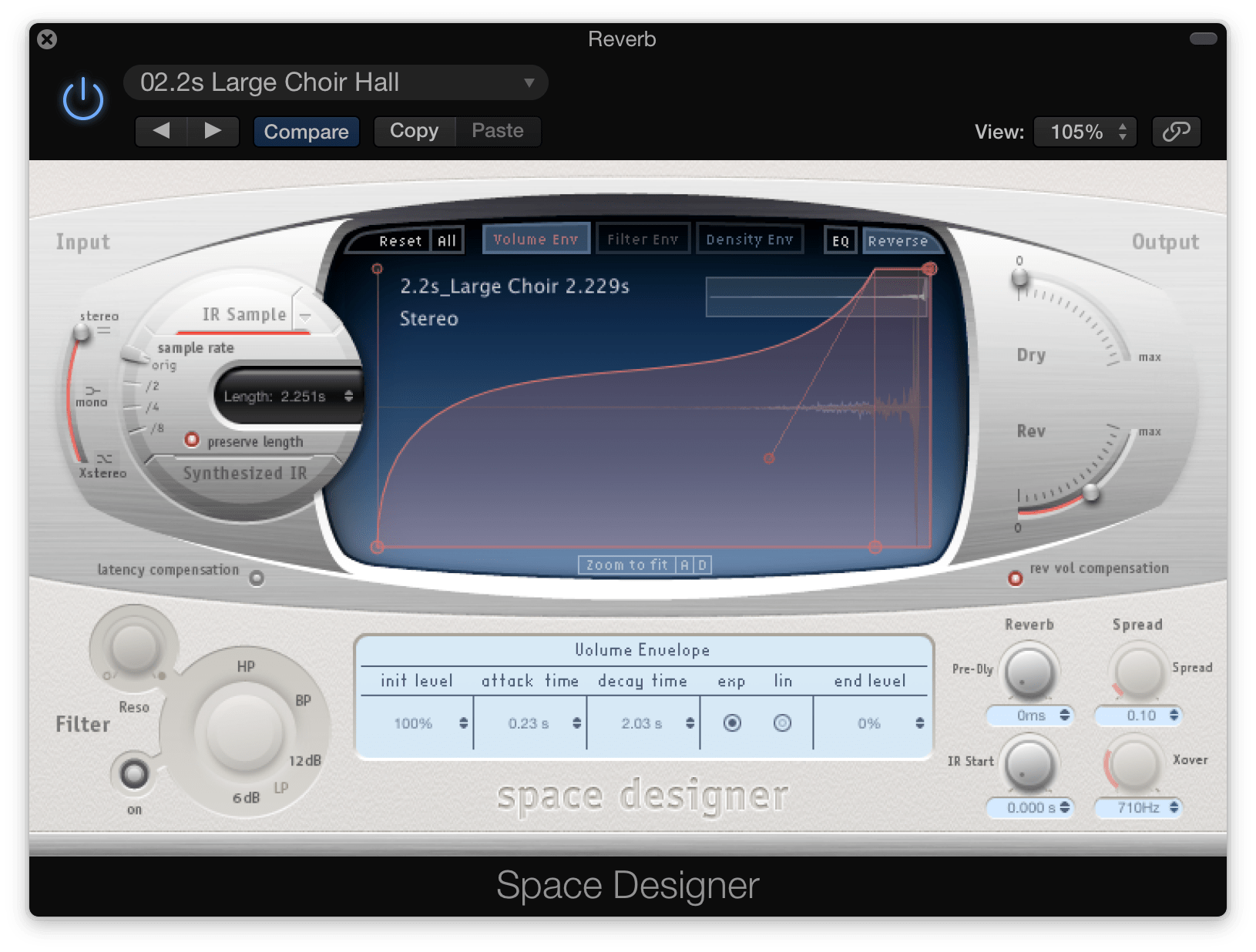Select the HP filter mode label
The width and height of the screenshot is (1256, 952).
246,667
